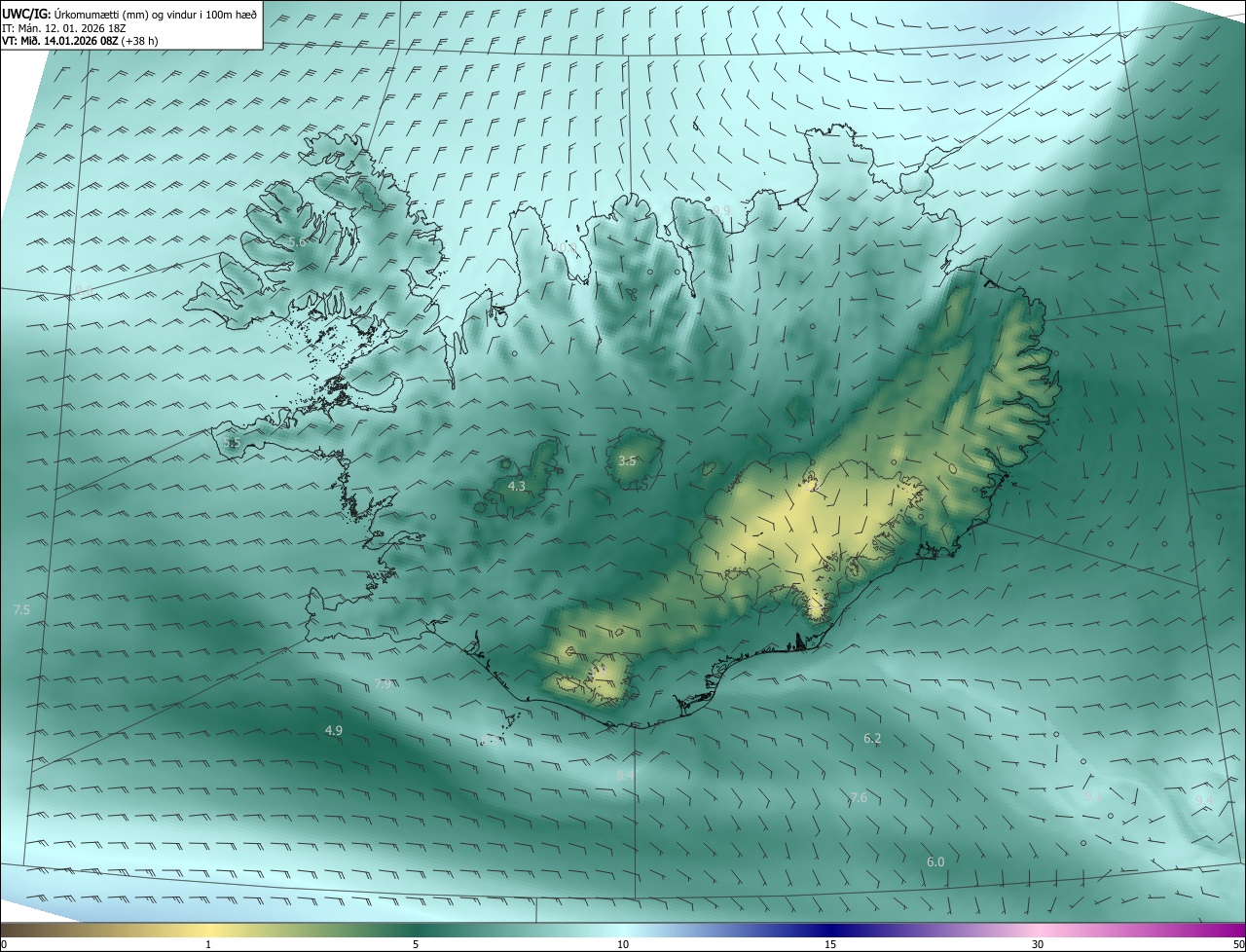Click the colorbar tick label 50

point(1238,945)
